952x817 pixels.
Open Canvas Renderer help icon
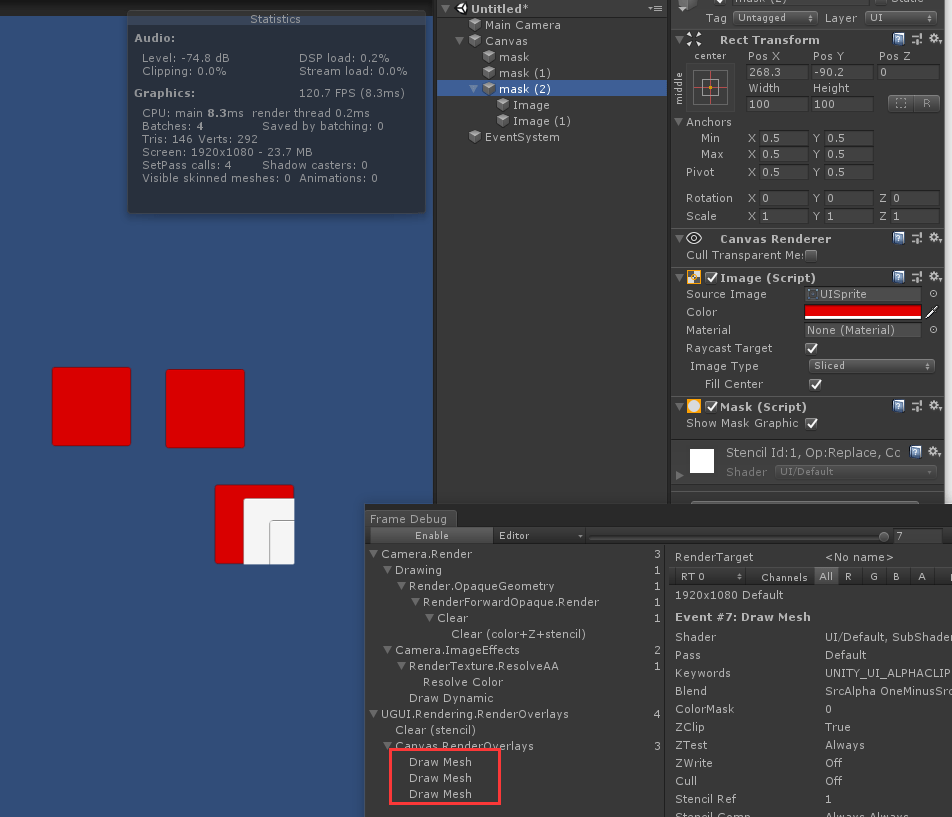(x=899, y=238)
